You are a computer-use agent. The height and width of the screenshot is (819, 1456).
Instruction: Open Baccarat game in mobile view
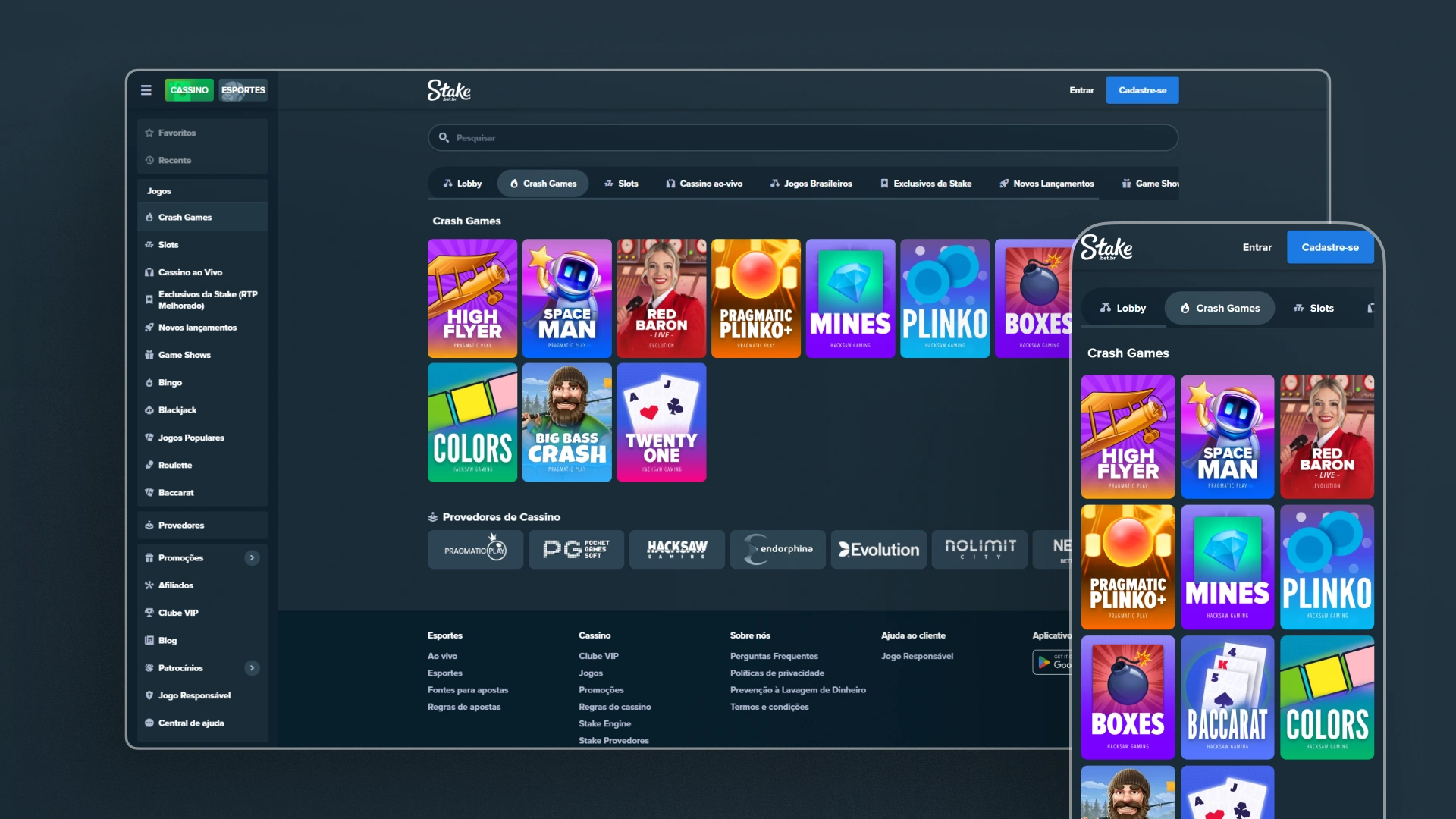[x=1228, y=698]
